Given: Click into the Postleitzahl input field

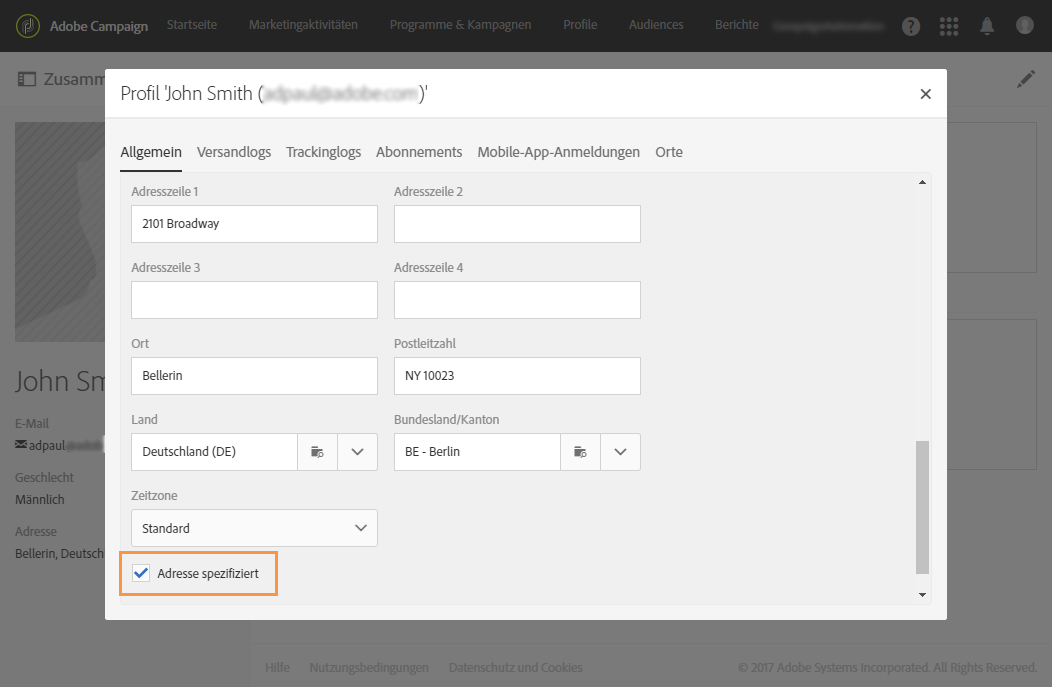Looking at the screenshot, I should pyautogui.click(x=517, y=376).
